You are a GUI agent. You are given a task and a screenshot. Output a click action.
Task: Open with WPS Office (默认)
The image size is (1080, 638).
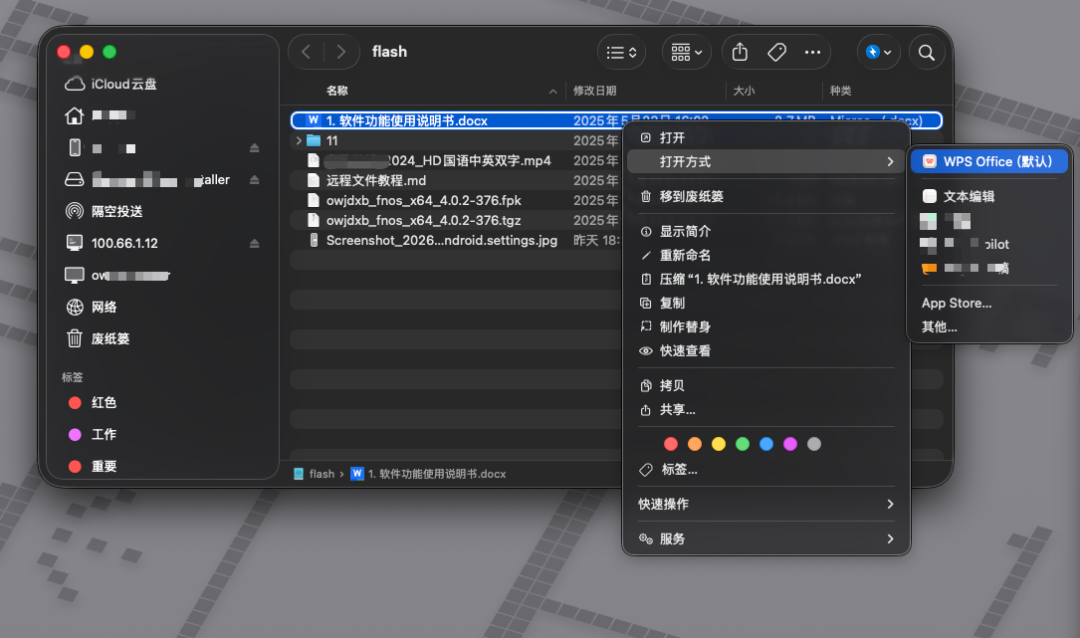tap(989, 161)
